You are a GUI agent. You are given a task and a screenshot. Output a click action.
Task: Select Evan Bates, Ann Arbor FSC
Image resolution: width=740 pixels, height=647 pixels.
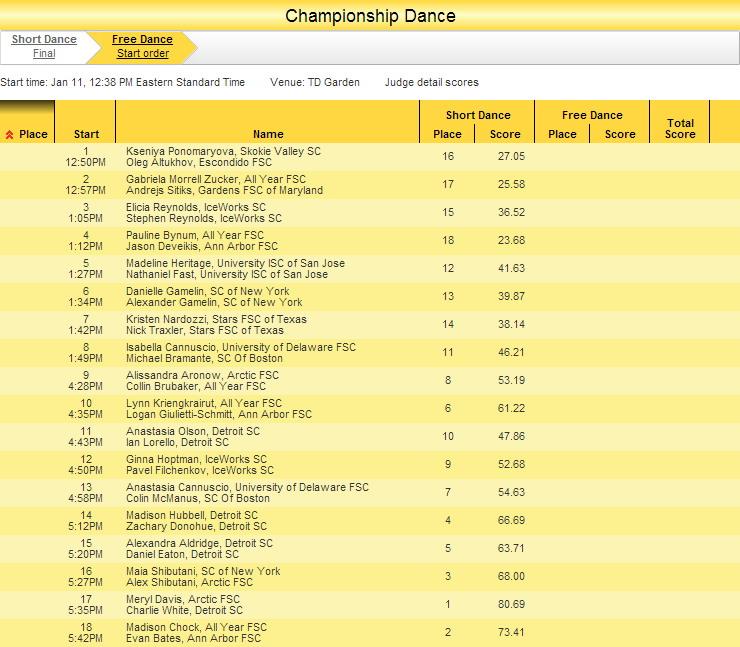193,638
